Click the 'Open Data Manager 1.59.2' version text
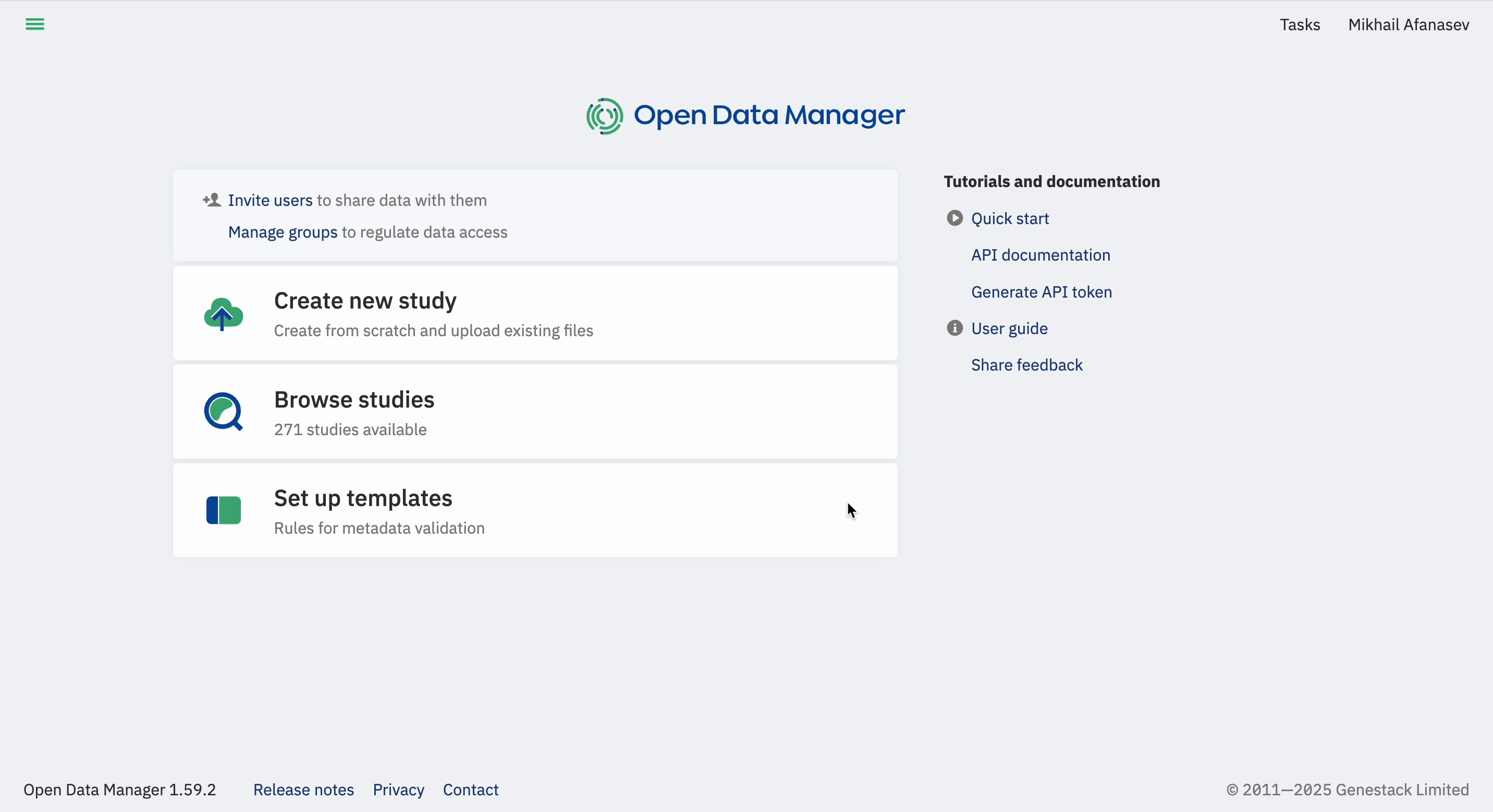Viewport: 1493px width, 812px height. click(119, 790)
